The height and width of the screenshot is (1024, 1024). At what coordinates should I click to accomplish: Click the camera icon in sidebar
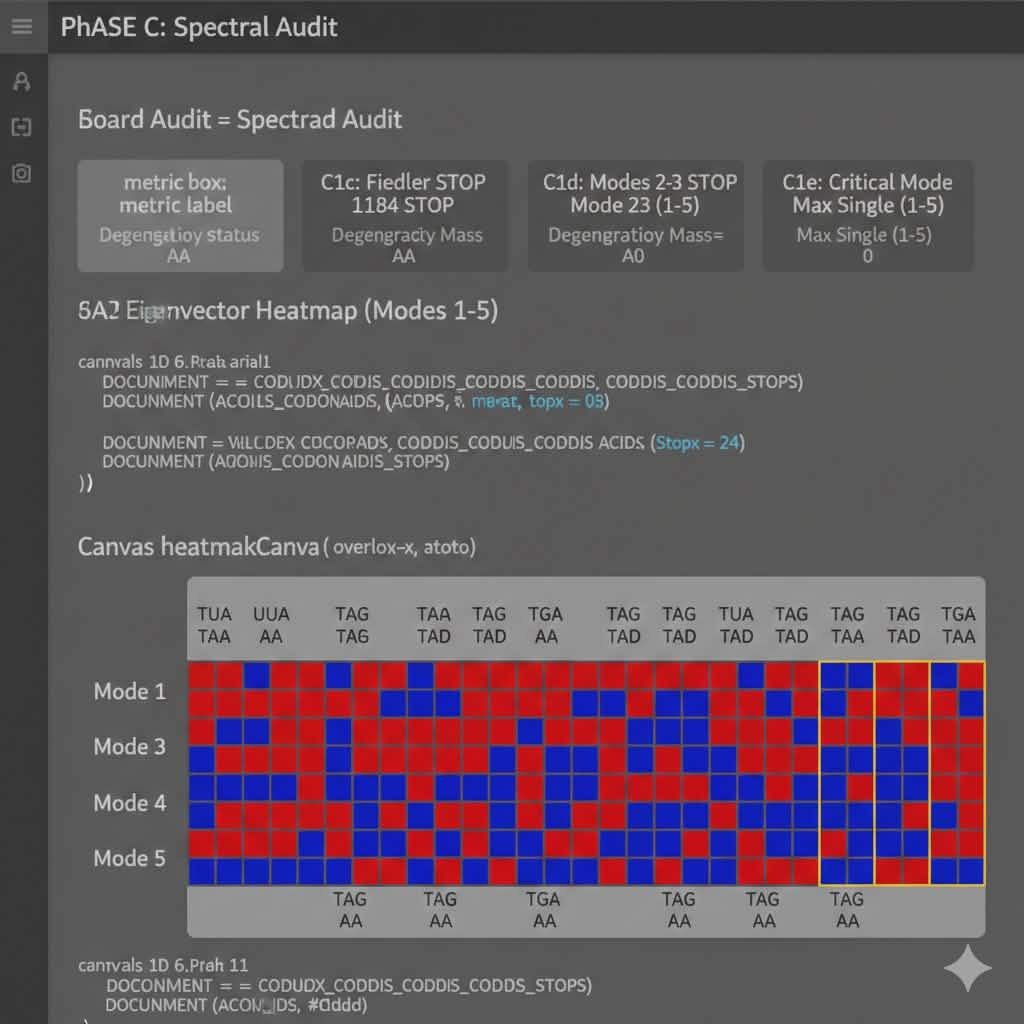coord(21,173)
